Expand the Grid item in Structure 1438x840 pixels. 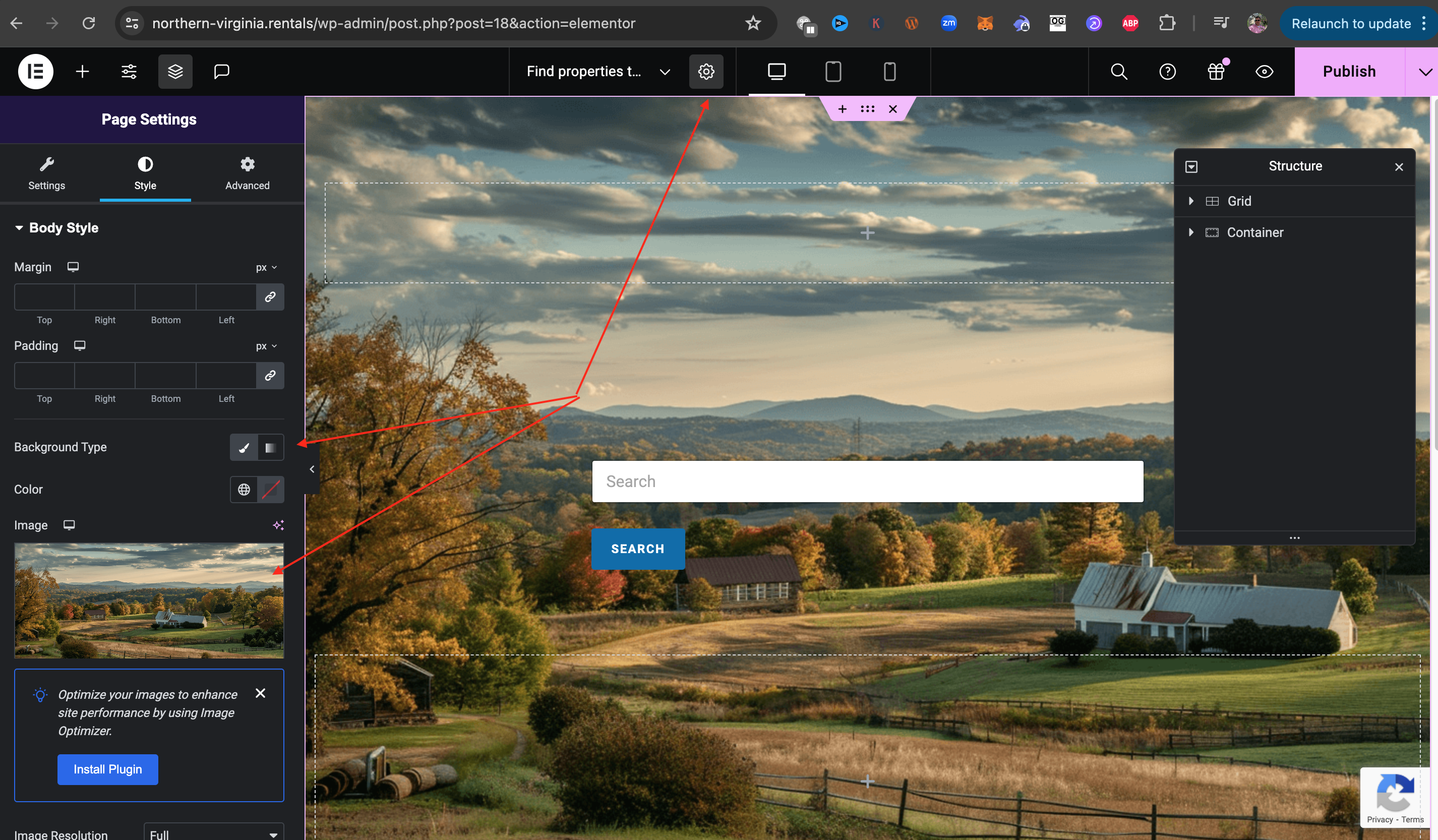point(1191,201)
